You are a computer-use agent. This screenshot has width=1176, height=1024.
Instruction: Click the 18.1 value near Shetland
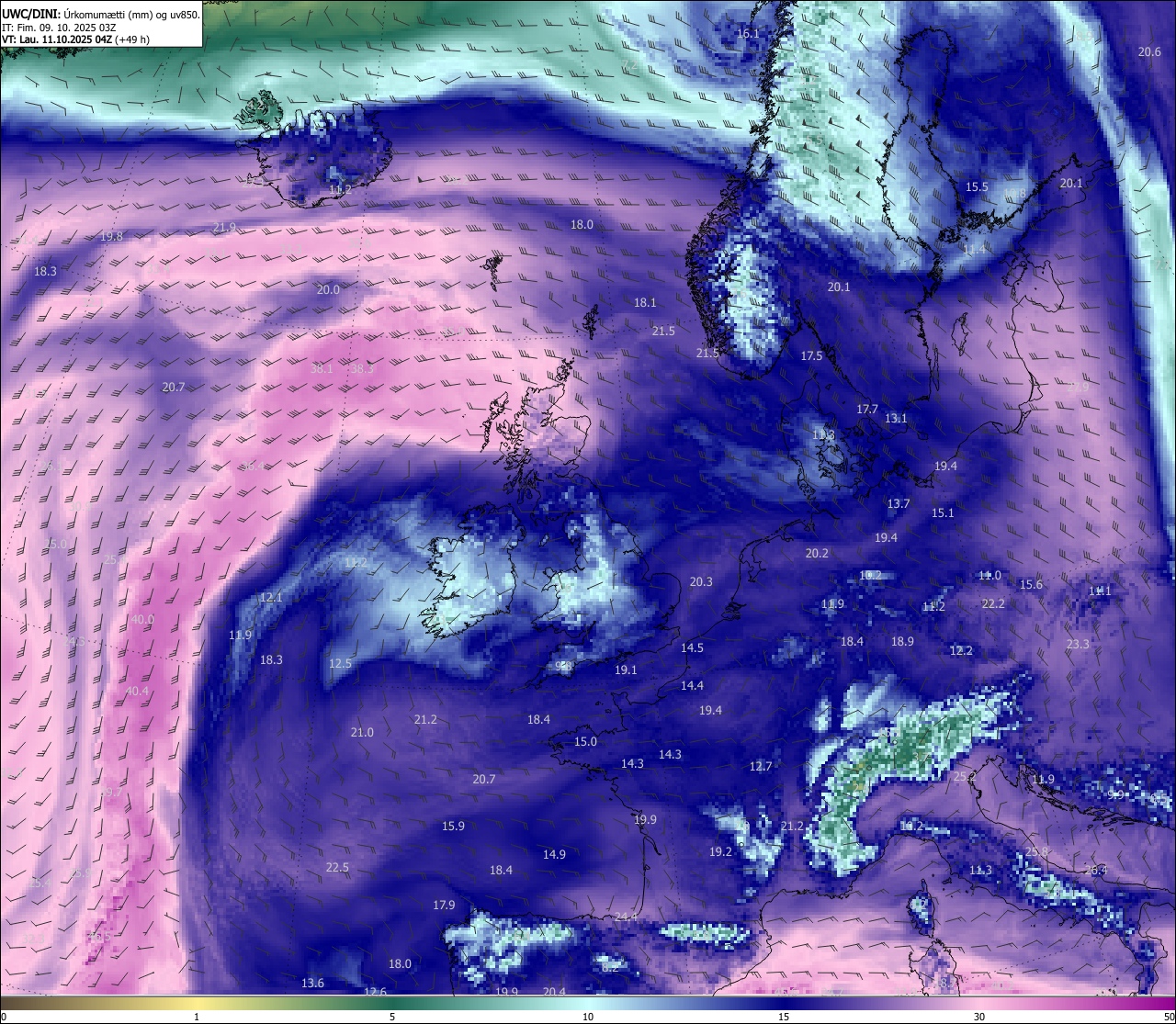tap(645, 303)
